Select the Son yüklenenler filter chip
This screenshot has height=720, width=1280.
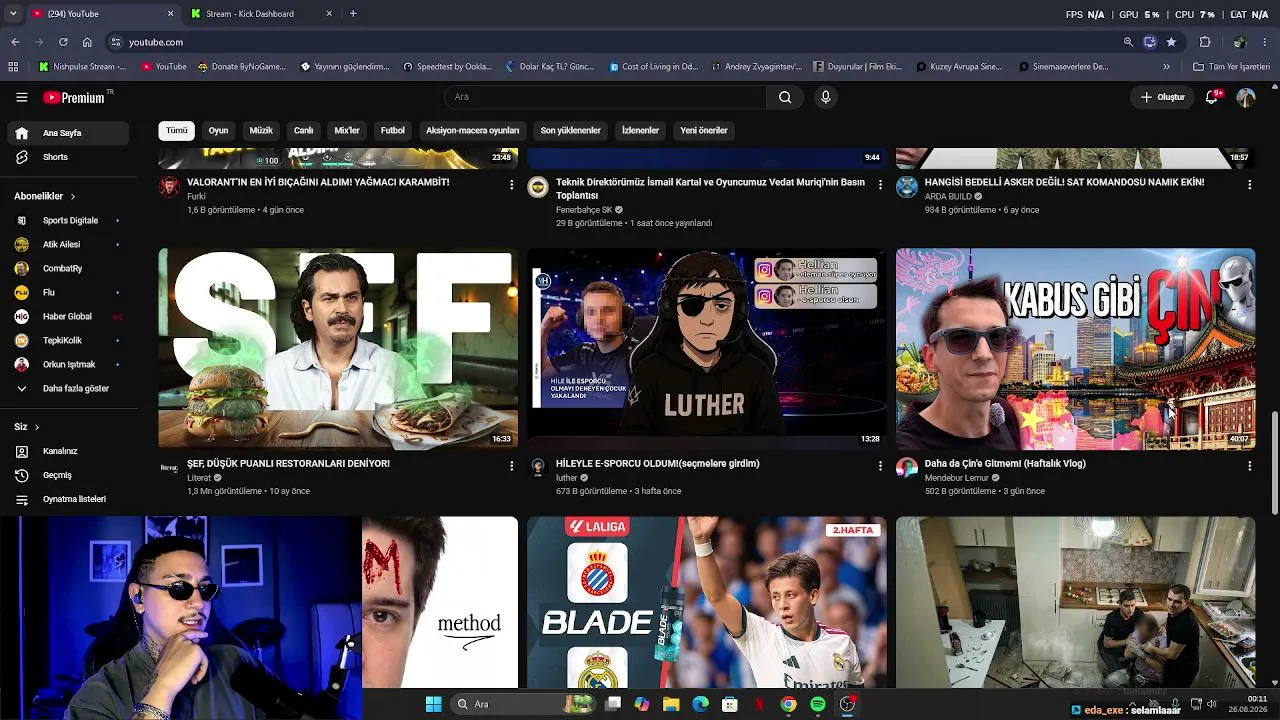(x=571, y=130)
